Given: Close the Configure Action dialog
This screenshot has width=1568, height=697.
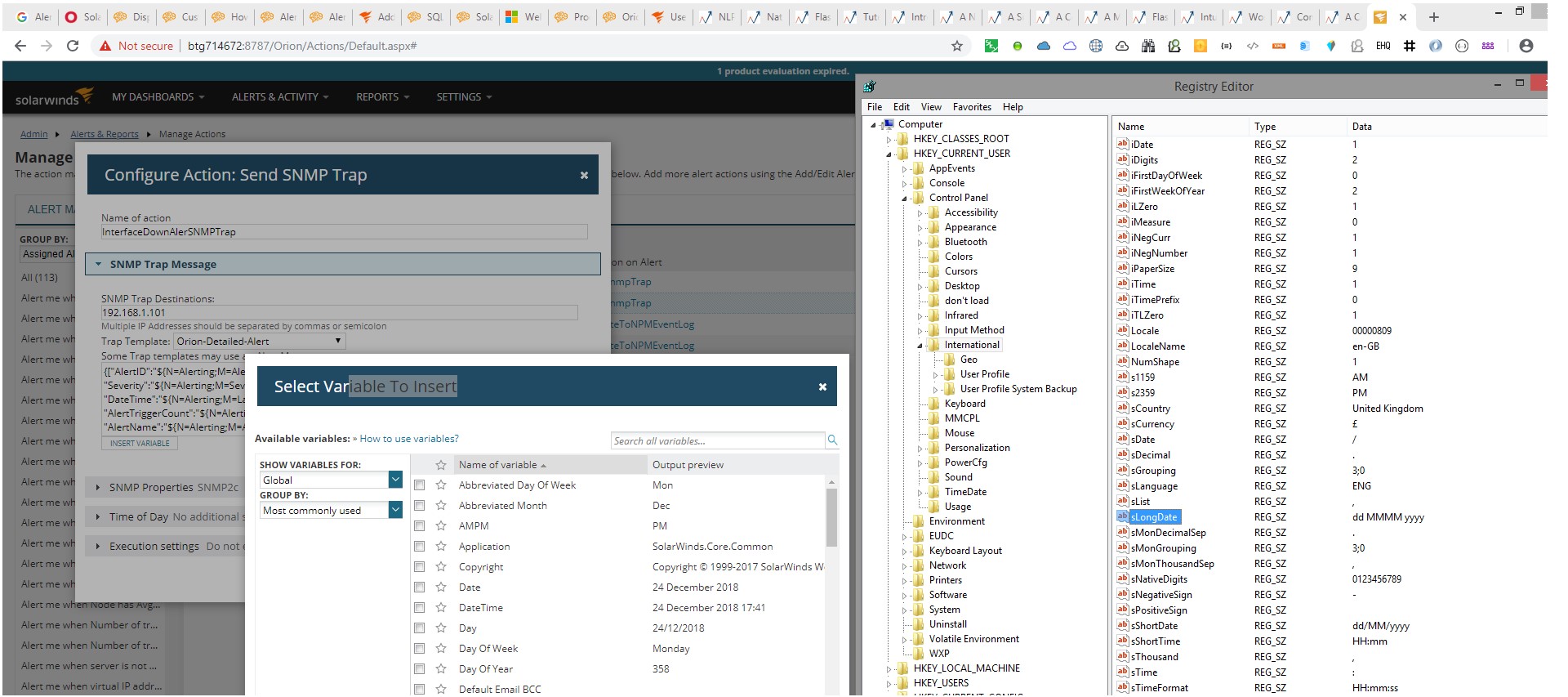Looking at the screenshot, I should pos(584,175).
